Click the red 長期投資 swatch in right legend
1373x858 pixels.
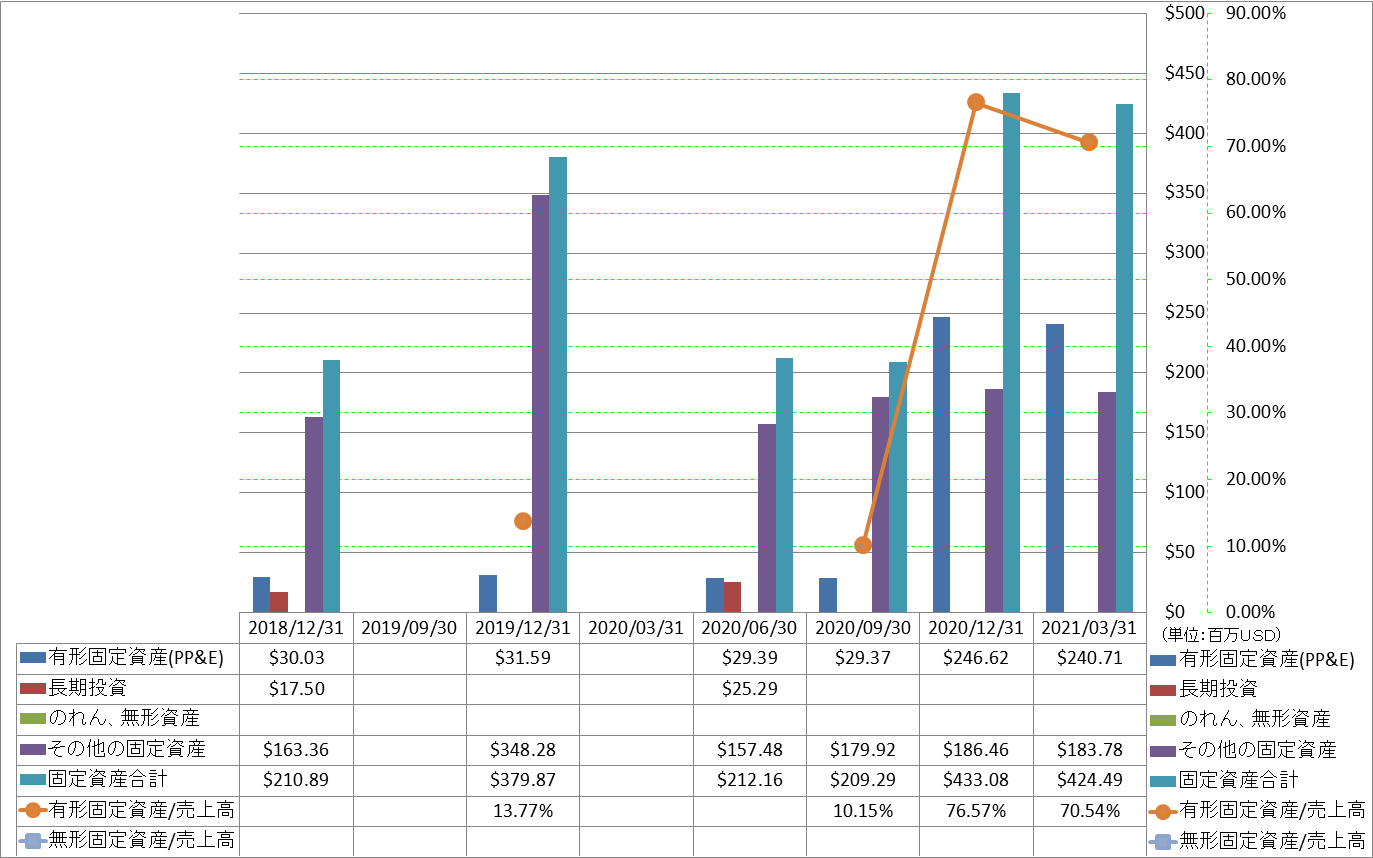1162,689
